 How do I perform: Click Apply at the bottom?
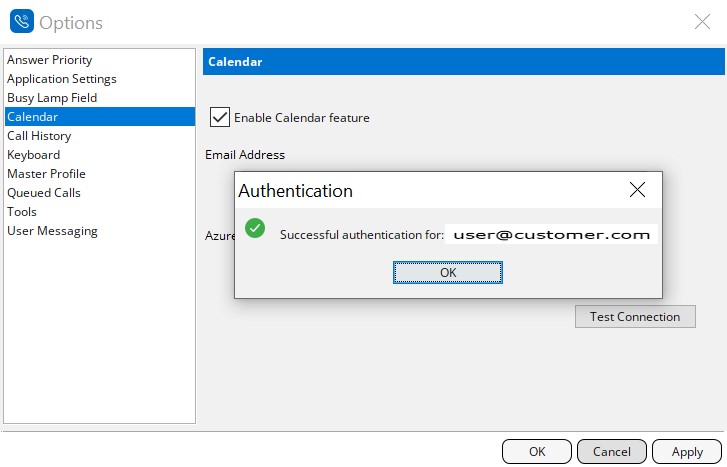[x=687, y=452]
